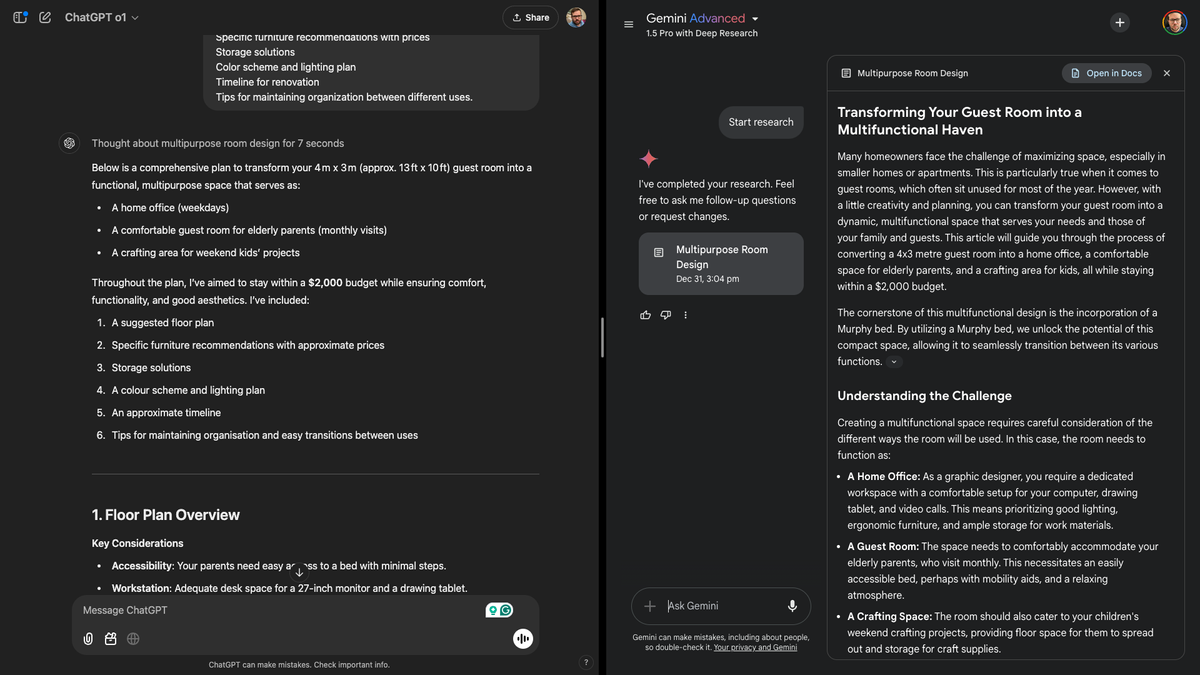The image size is (1200, 675).
Task: Open more options under Gemini's response
Action: click(x=685, y=315)
